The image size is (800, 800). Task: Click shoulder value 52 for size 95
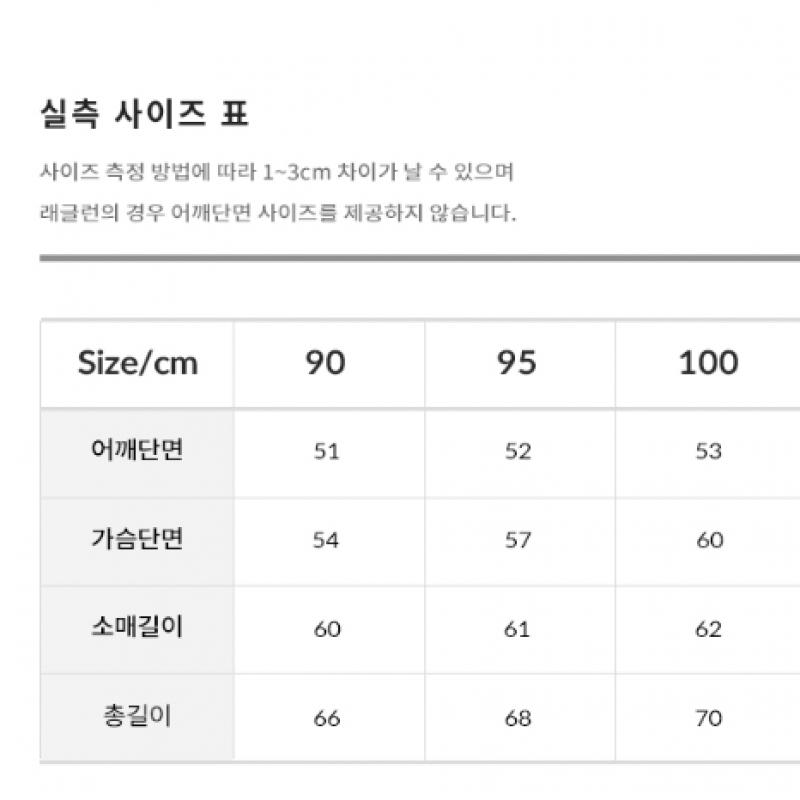(x=517, y=451)
